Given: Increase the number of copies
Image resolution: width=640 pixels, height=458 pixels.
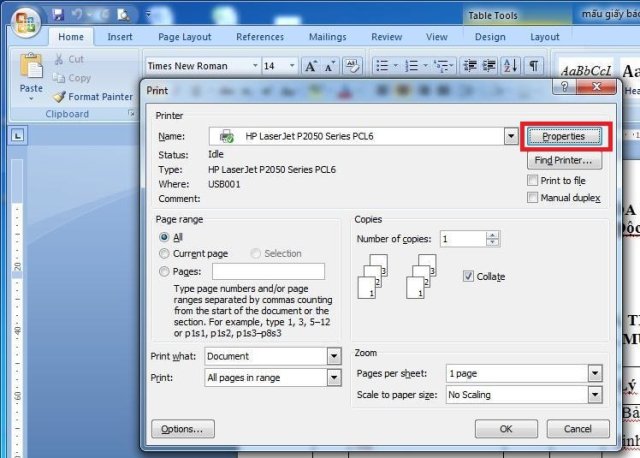Looking at the screenshot, I should (493, 235).
